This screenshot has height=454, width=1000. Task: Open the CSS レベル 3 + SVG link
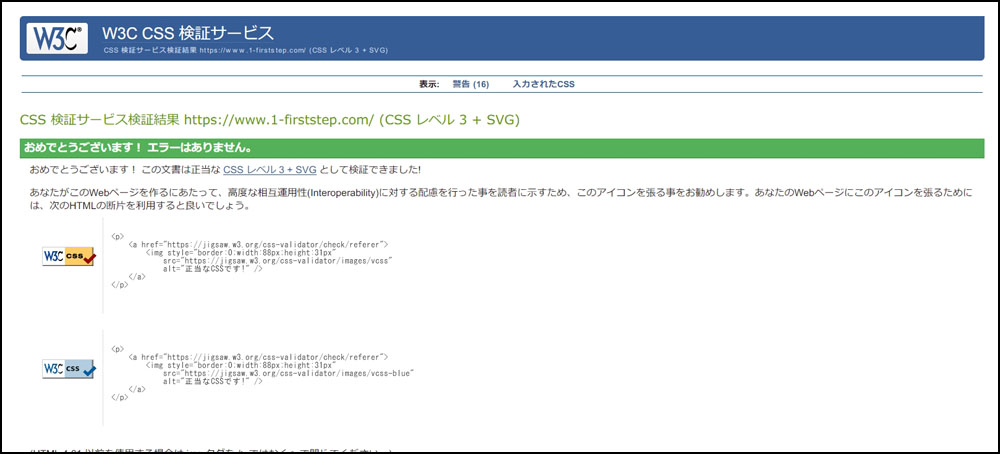point(270,170)
